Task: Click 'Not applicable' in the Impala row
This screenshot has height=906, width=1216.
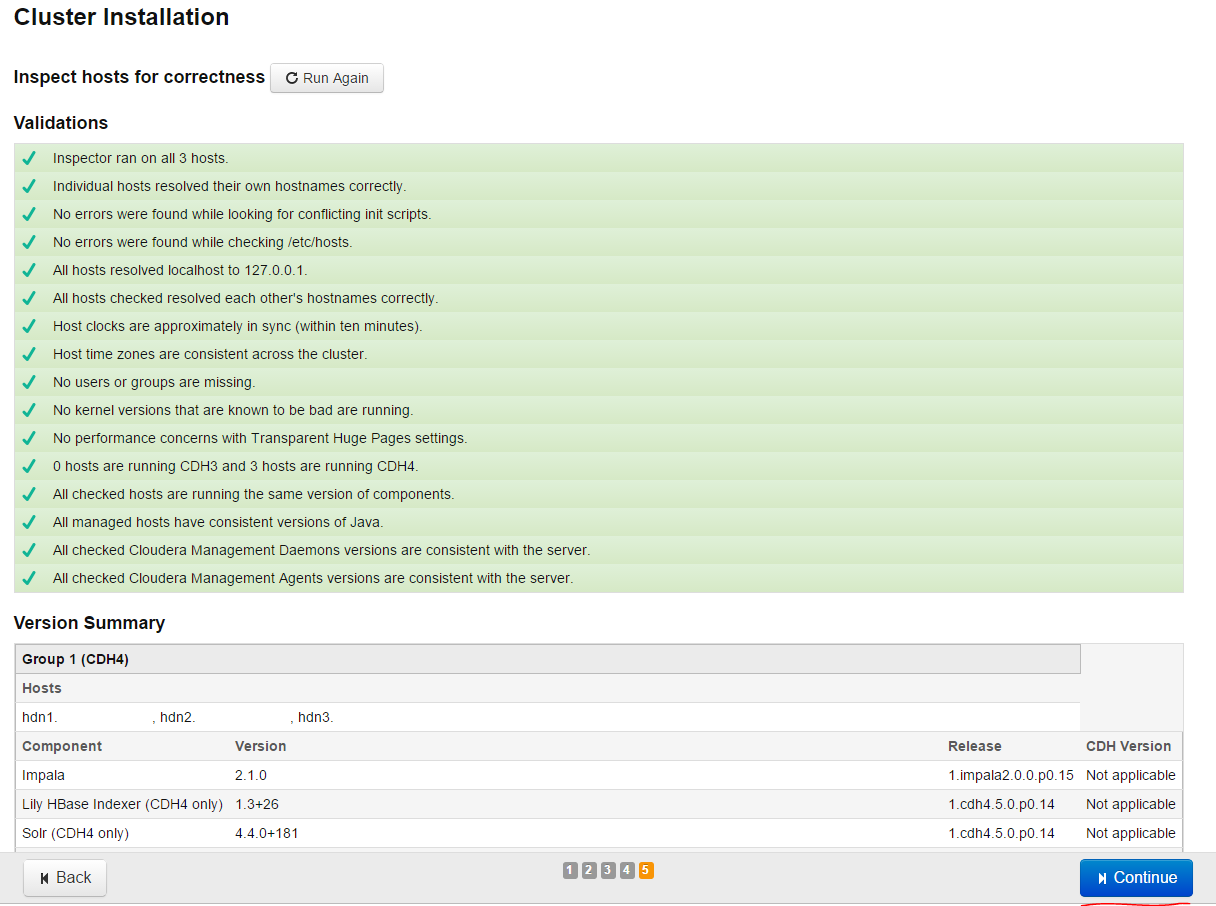Action: point(1131,775)
